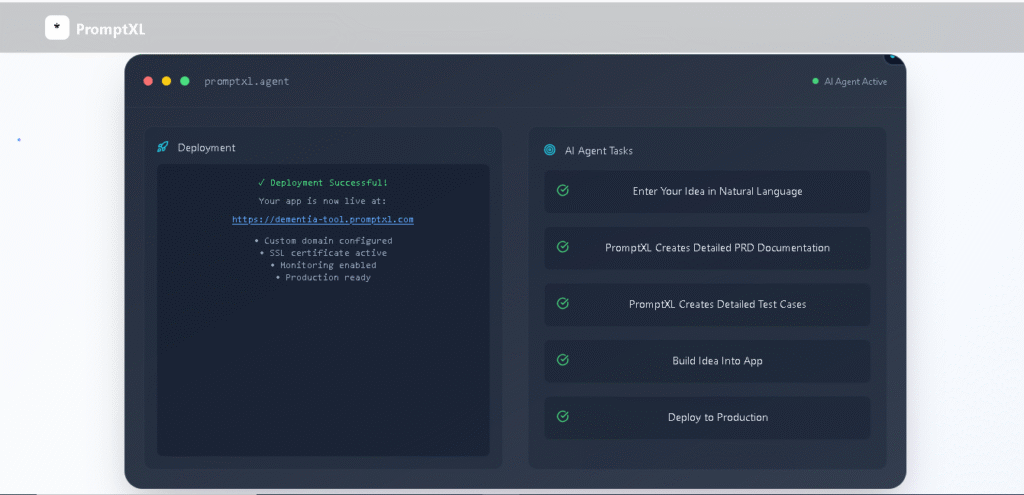Click the rocket icon beside Deployment
This screenshot has width=1024, height=495.
(163, 147)
